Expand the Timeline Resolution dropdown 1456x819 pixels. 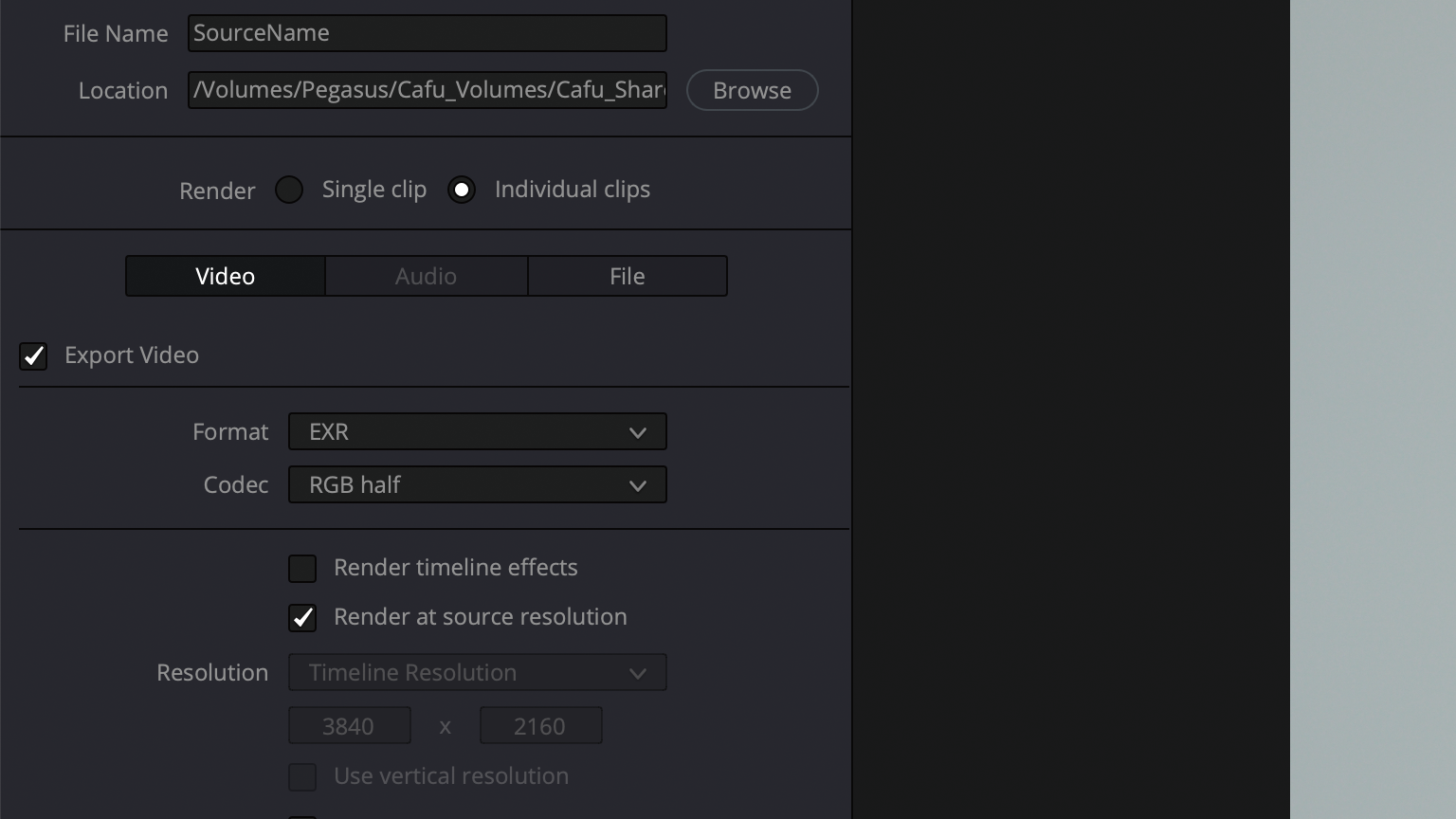pos(477,672)
